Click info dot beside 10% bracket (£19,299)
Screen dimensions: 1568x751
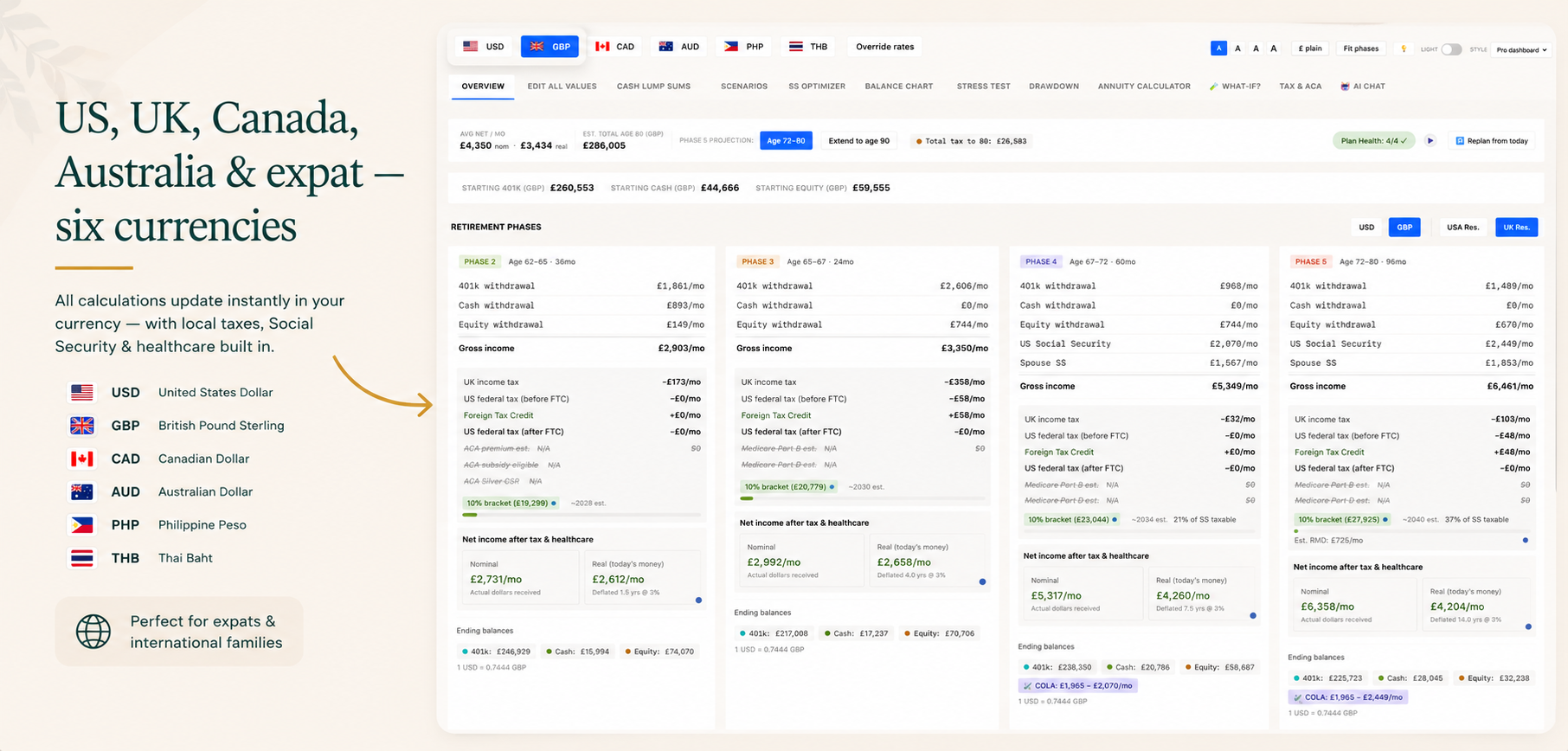pos(554,503)
